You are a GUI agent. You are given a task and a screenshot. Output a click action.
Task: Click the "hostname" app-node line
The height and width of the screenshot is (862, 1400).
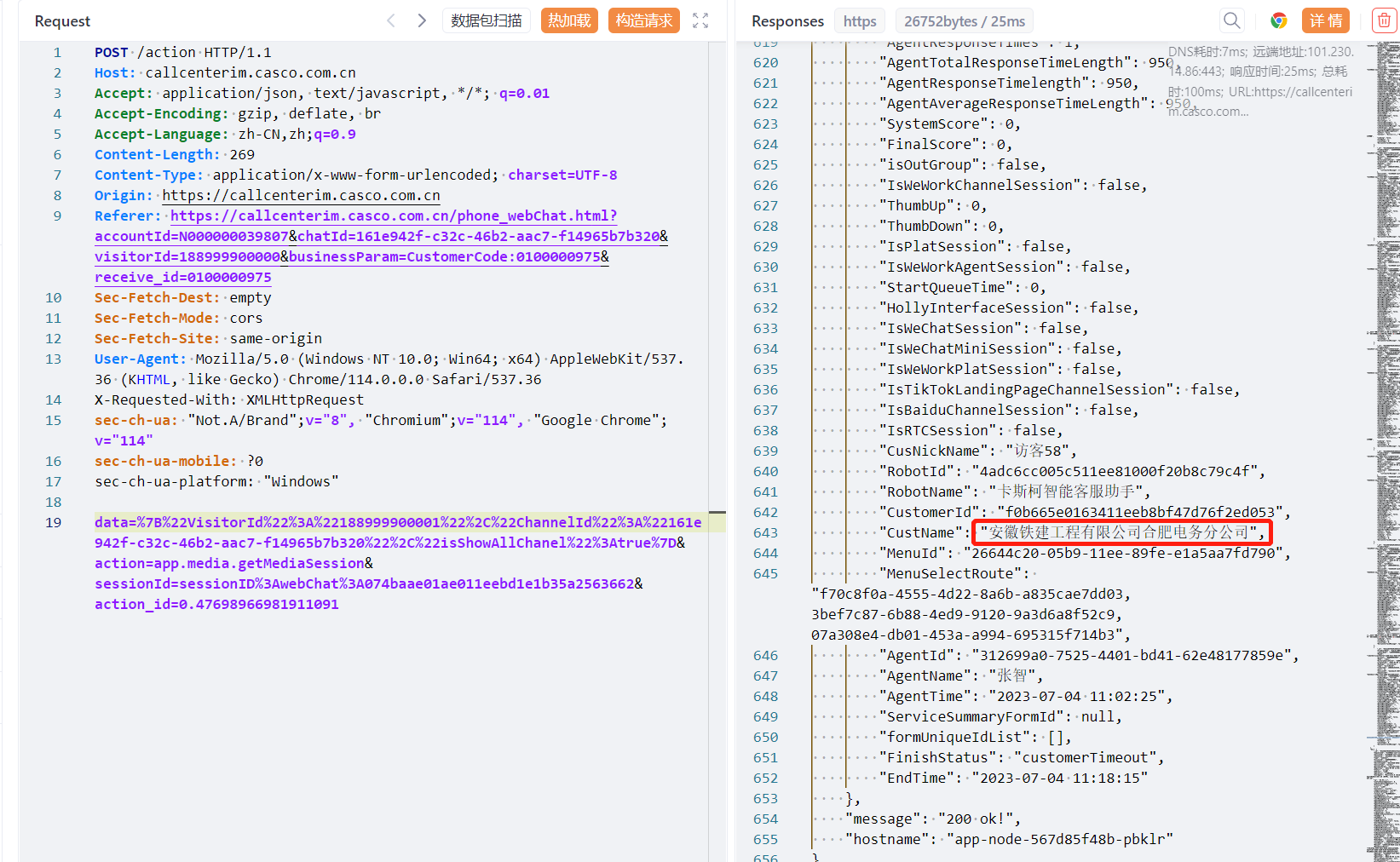tap(1009, 839)
